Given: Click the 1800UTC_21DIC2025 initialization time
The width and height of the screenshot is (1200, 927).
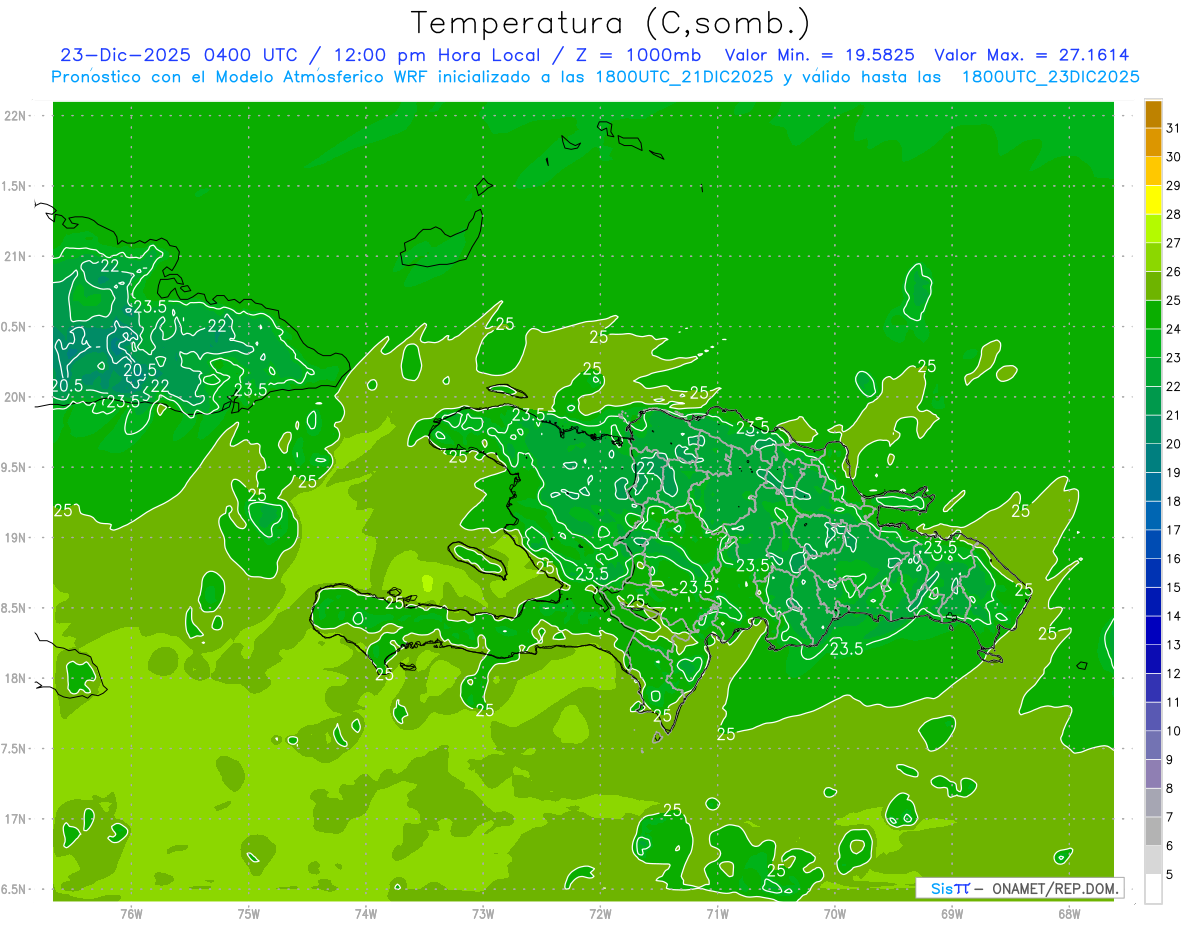Looking at the screenshot, I should pos(685,76).
